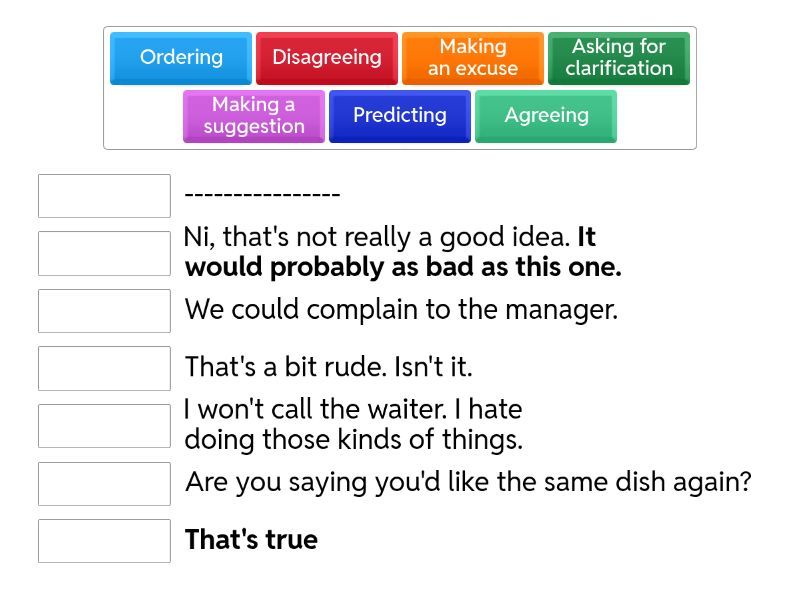Select the answer box for "That's a bit rude"
This screenshot has width=800, height=600.
coord(105,369)
